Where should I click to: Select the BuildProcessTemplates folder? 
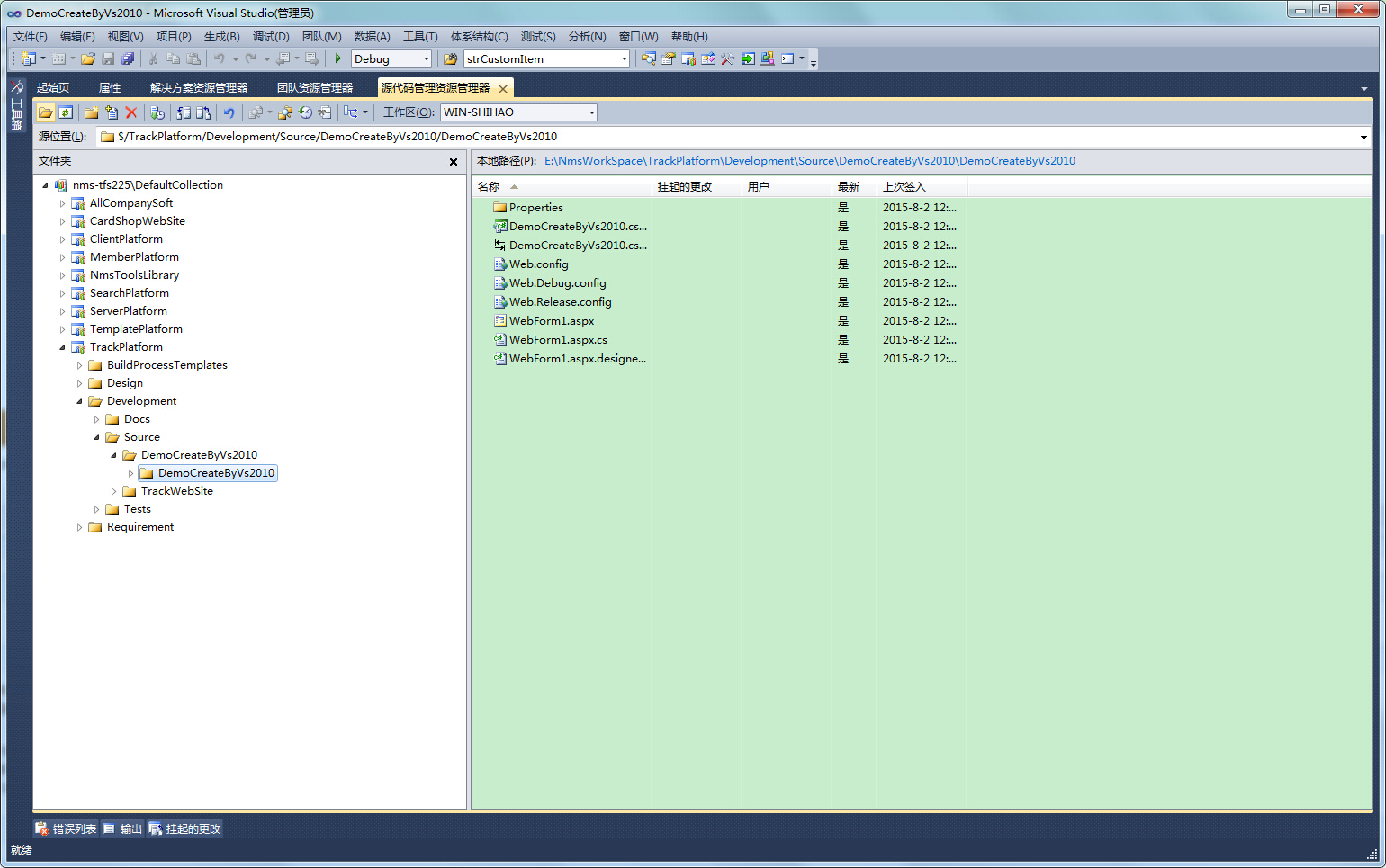[x=166, y=365]
